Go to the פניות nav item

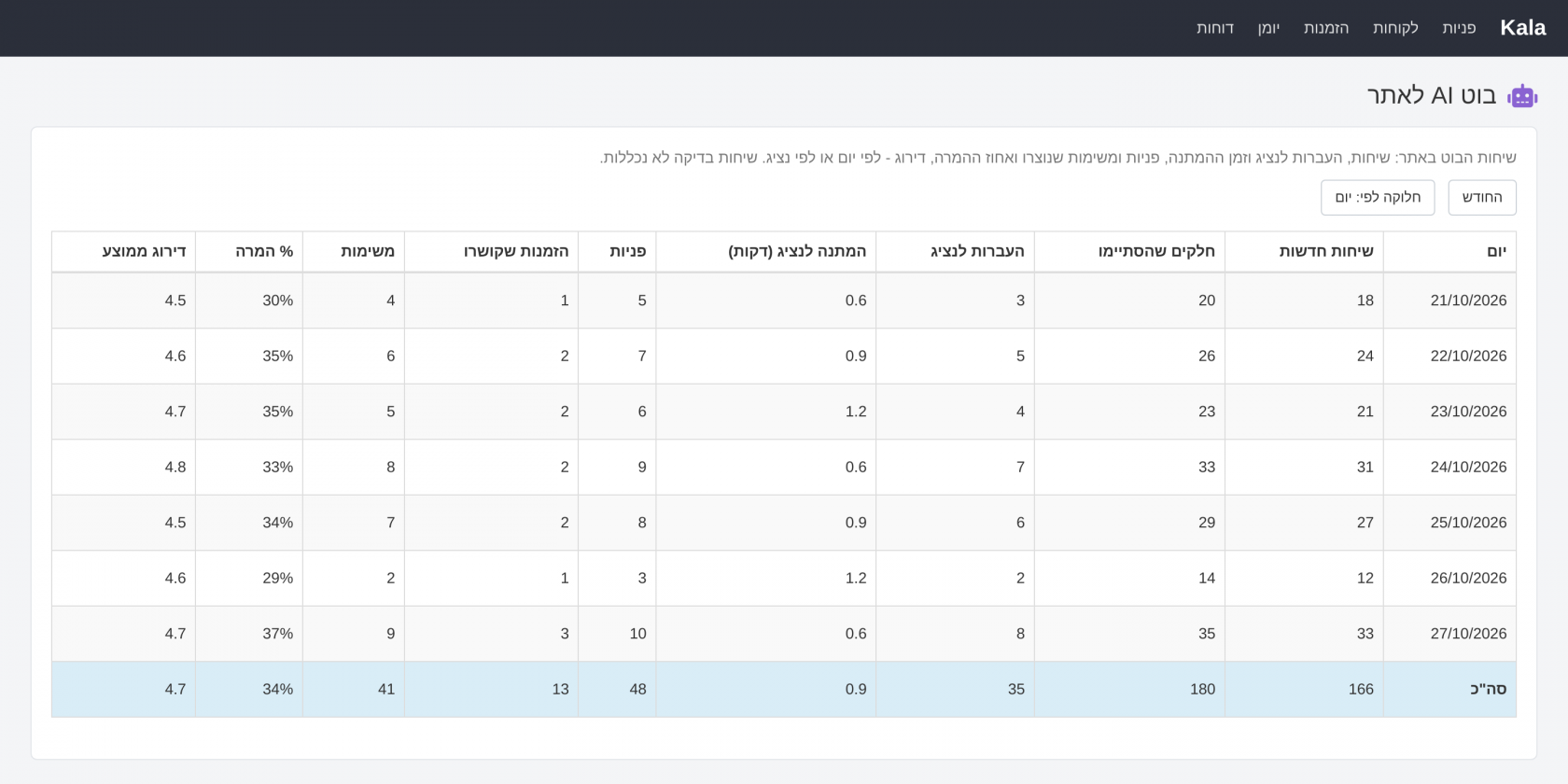coord(1459,28)
